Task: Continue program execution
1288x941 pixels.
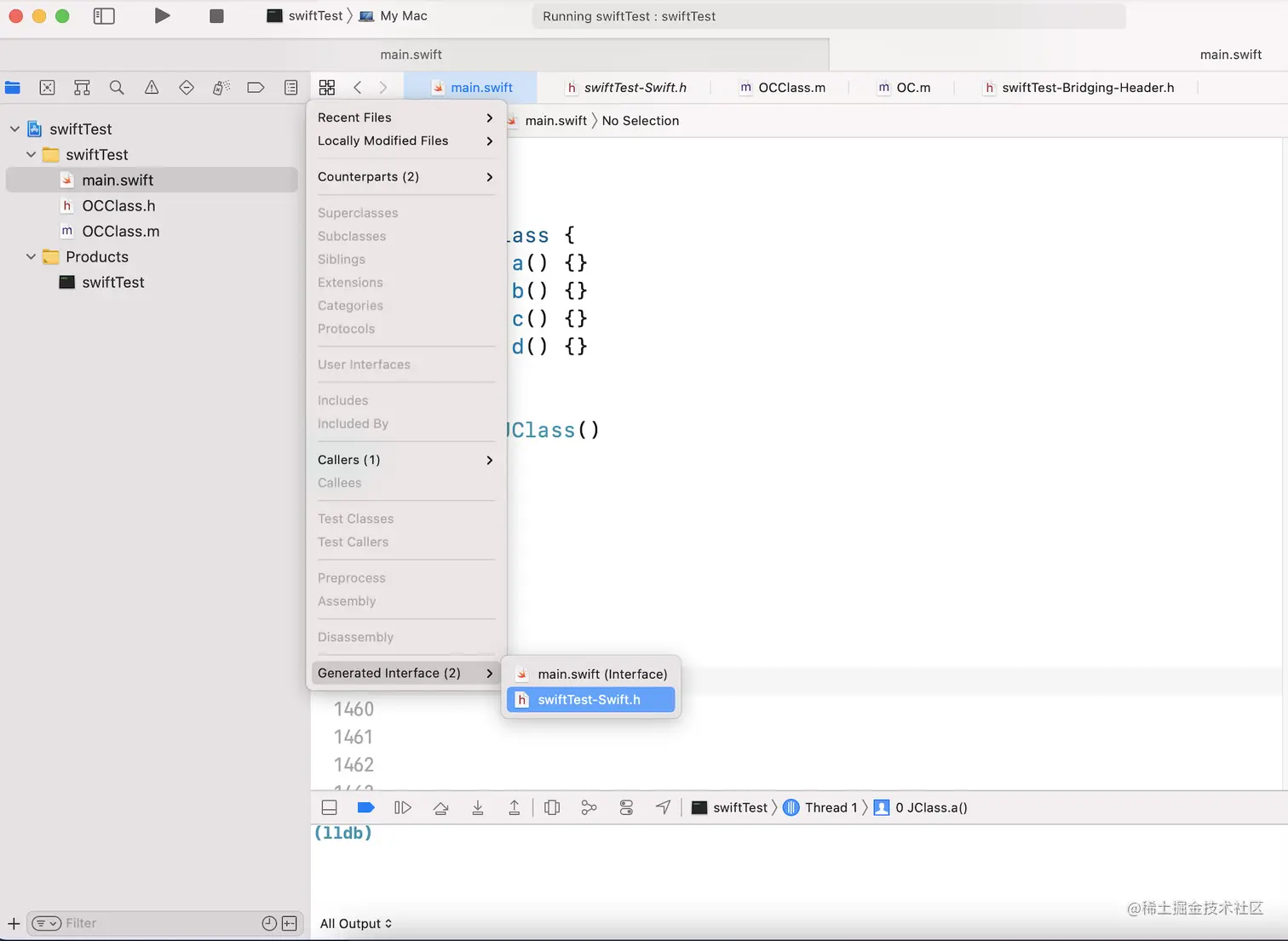Action: pyautogui.click(x=403, y=807)
